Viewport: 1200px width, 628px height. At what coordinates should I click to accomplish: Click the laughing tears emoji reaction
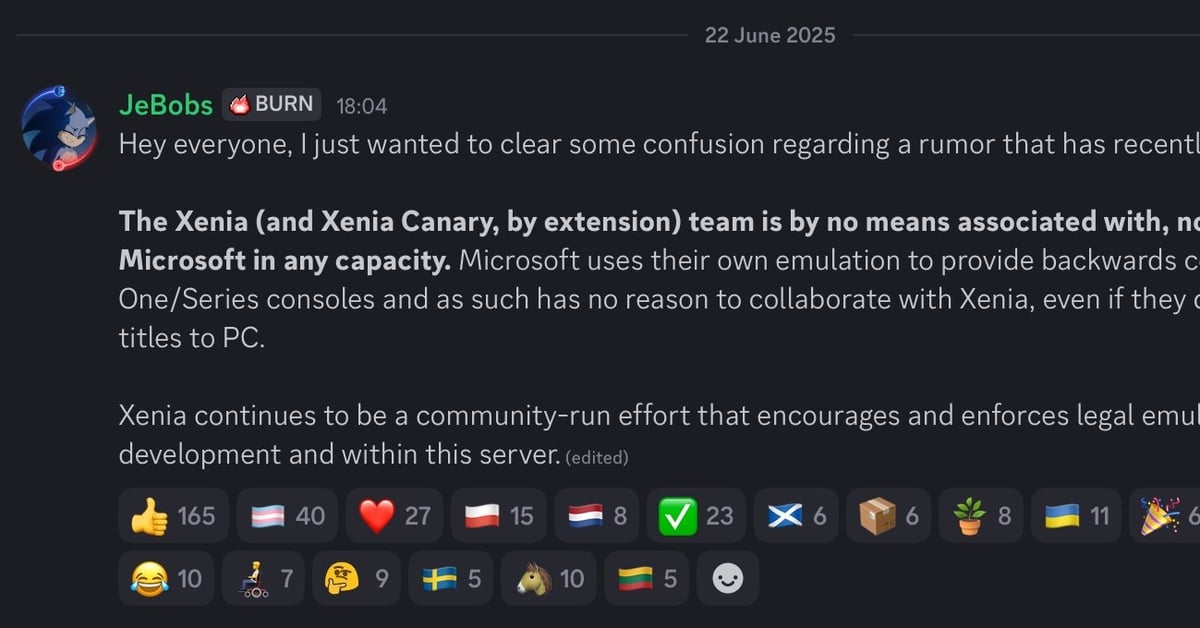(166, 579)
